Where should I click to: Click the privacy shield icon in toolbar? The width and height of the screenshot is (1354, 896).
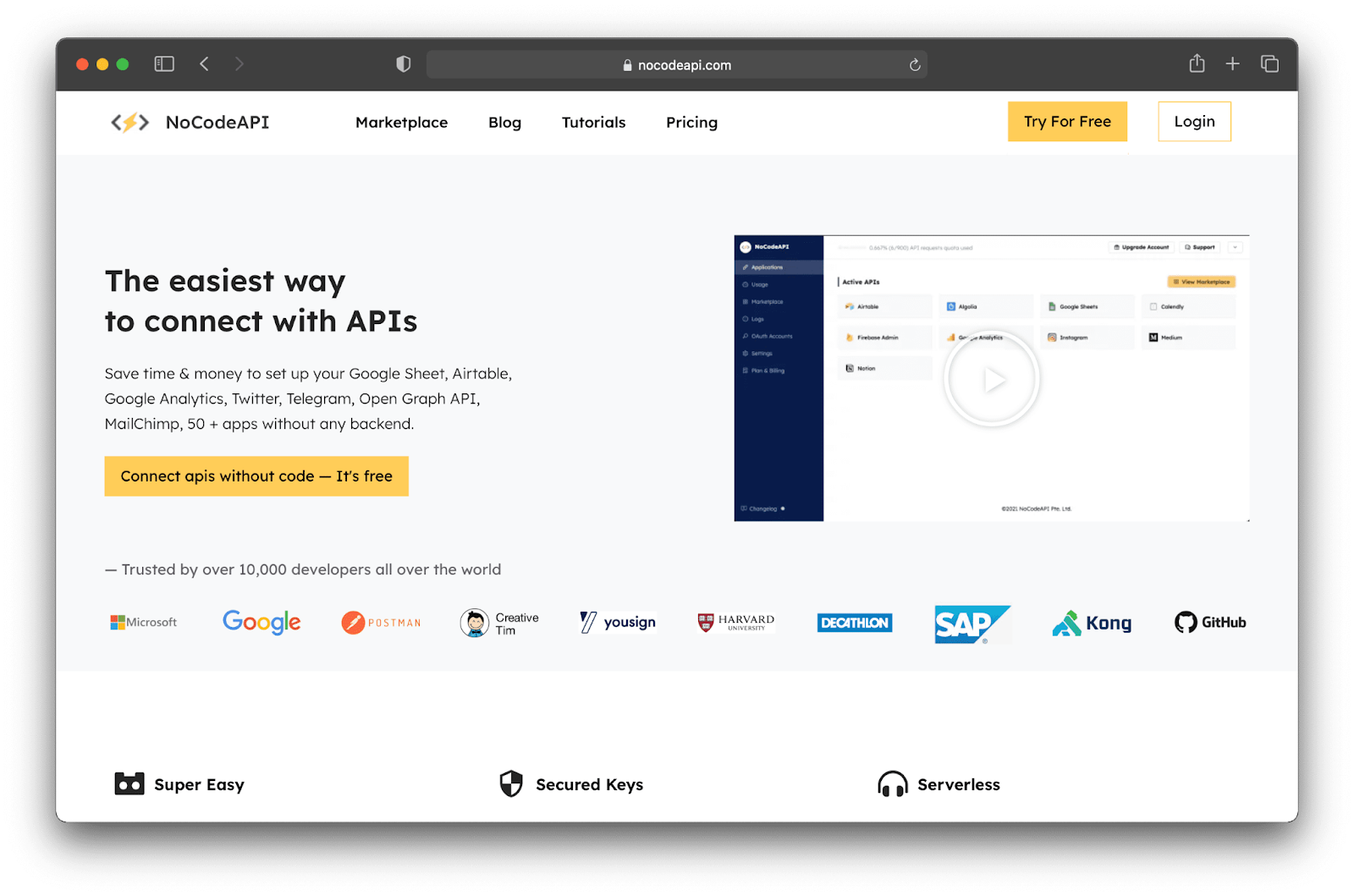point(404,64)
